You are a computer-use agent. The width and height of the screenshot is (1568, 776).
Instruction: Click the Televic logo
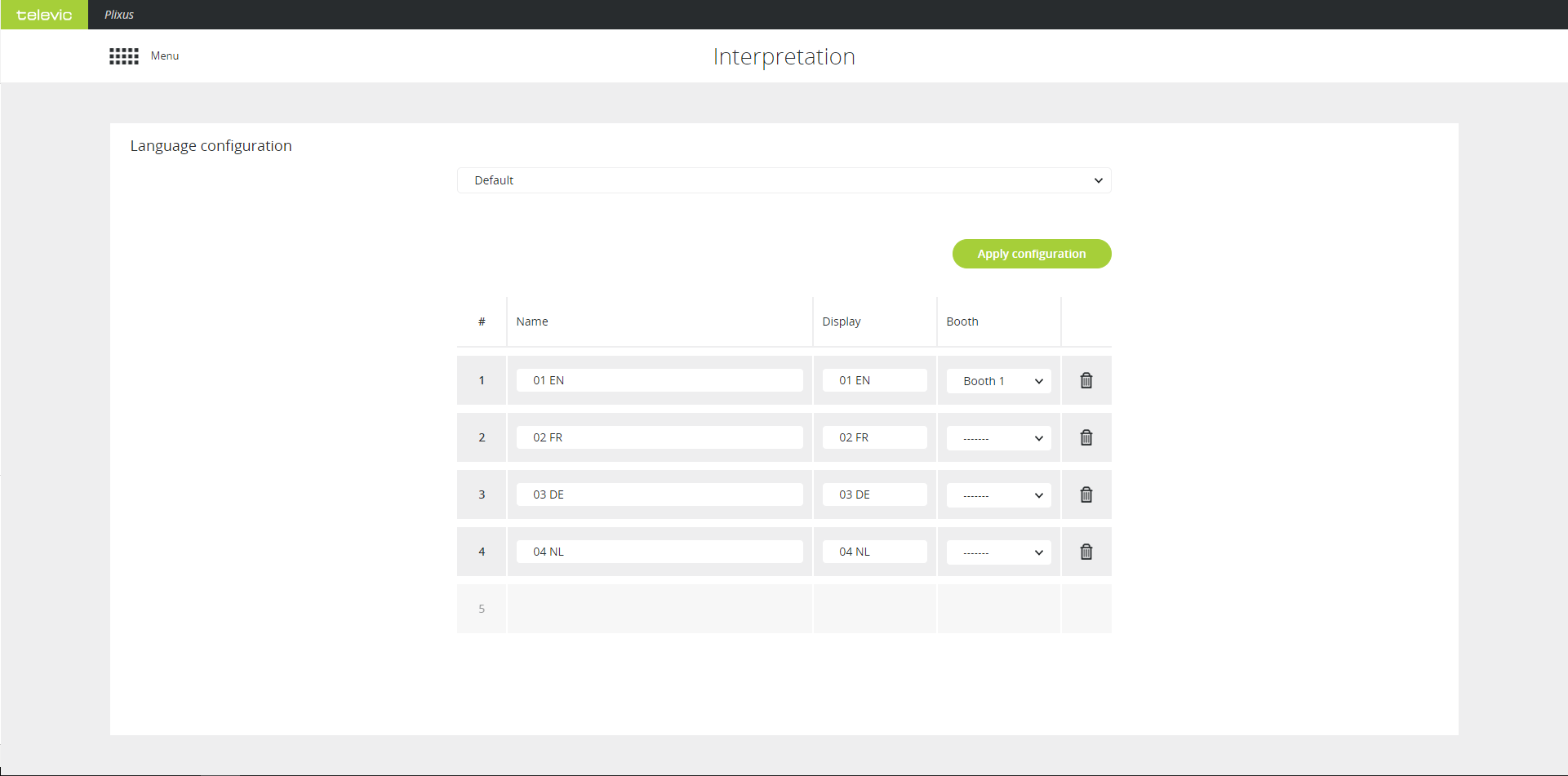(x=44, y=15)
